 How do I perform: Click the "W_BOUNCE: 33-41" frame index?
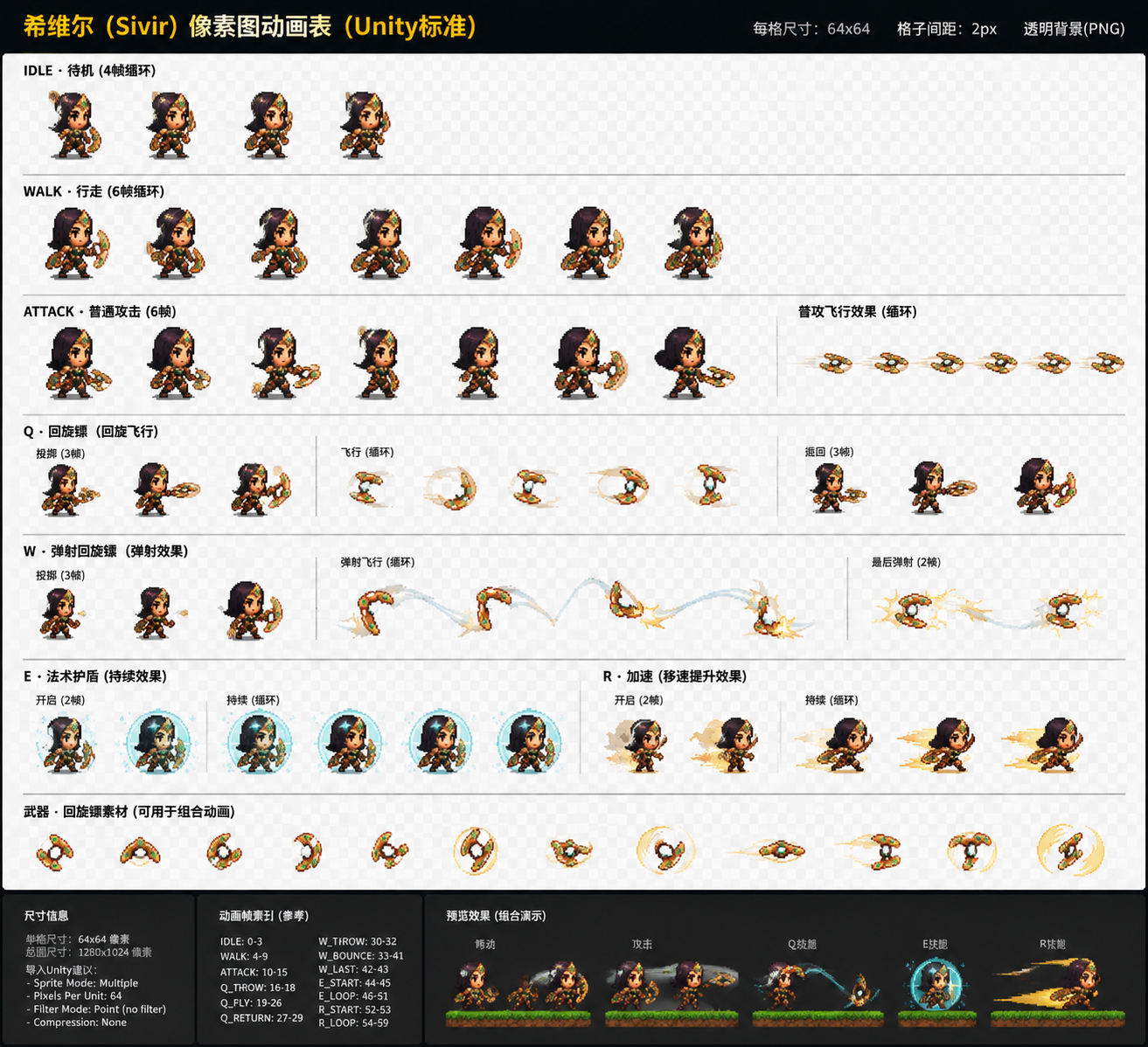point(361,956)
